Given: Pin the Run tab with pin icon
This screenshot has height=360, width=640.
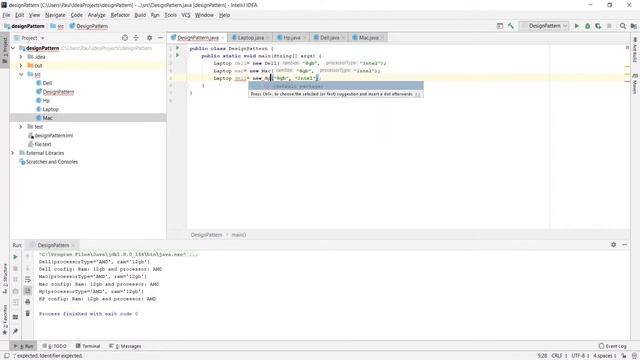Looking at the screenshot, I should pyautogui.click(x=15, y=331).
